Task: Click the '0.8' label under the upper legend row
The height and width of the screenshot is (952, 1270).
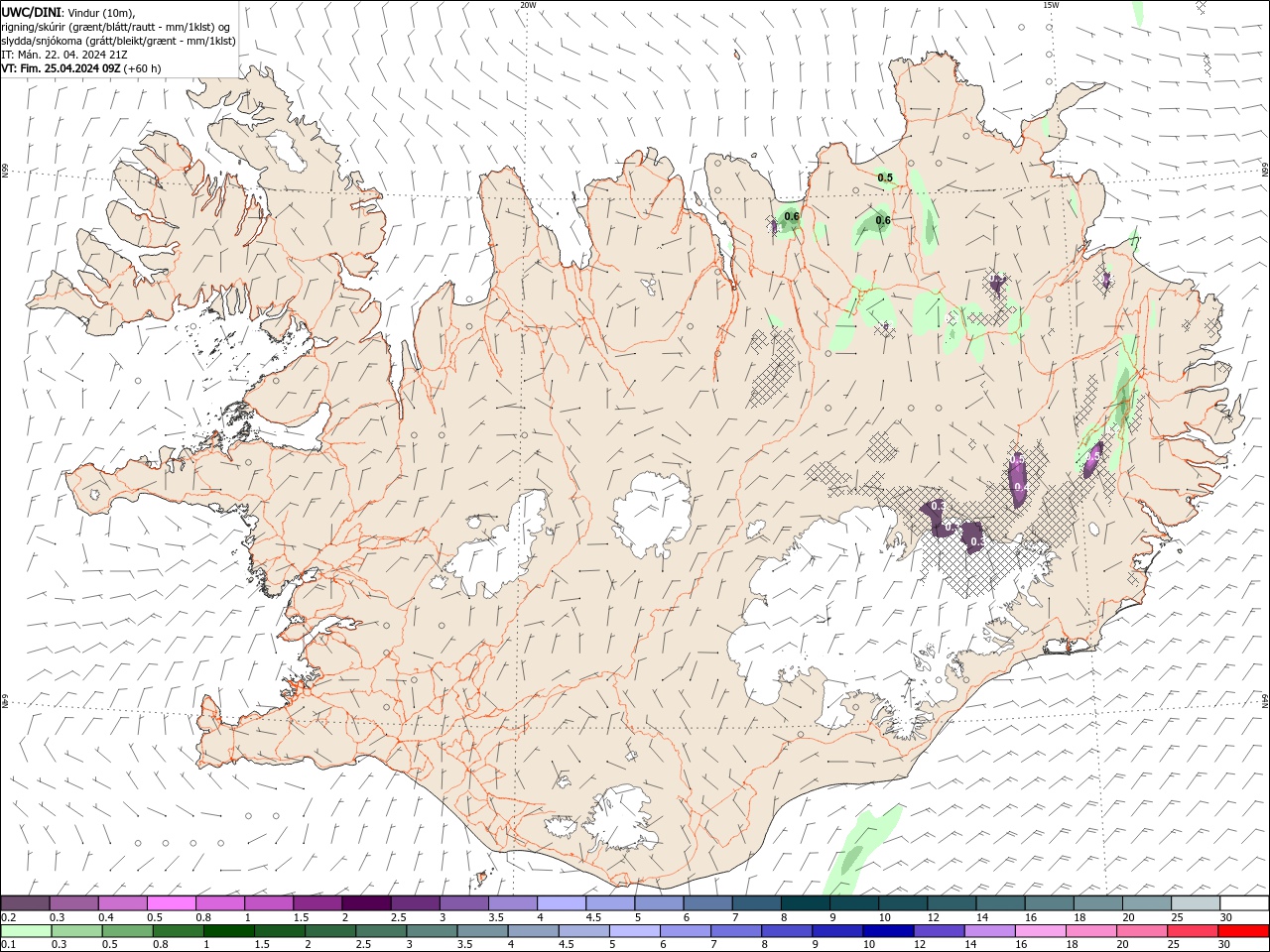Action: coord(202,917)
